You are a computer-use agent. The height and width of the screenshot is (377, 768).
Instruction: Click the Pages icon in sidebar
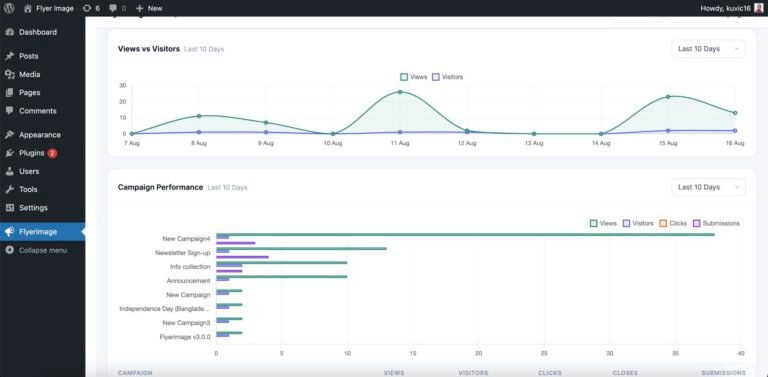tap(9, 93)
